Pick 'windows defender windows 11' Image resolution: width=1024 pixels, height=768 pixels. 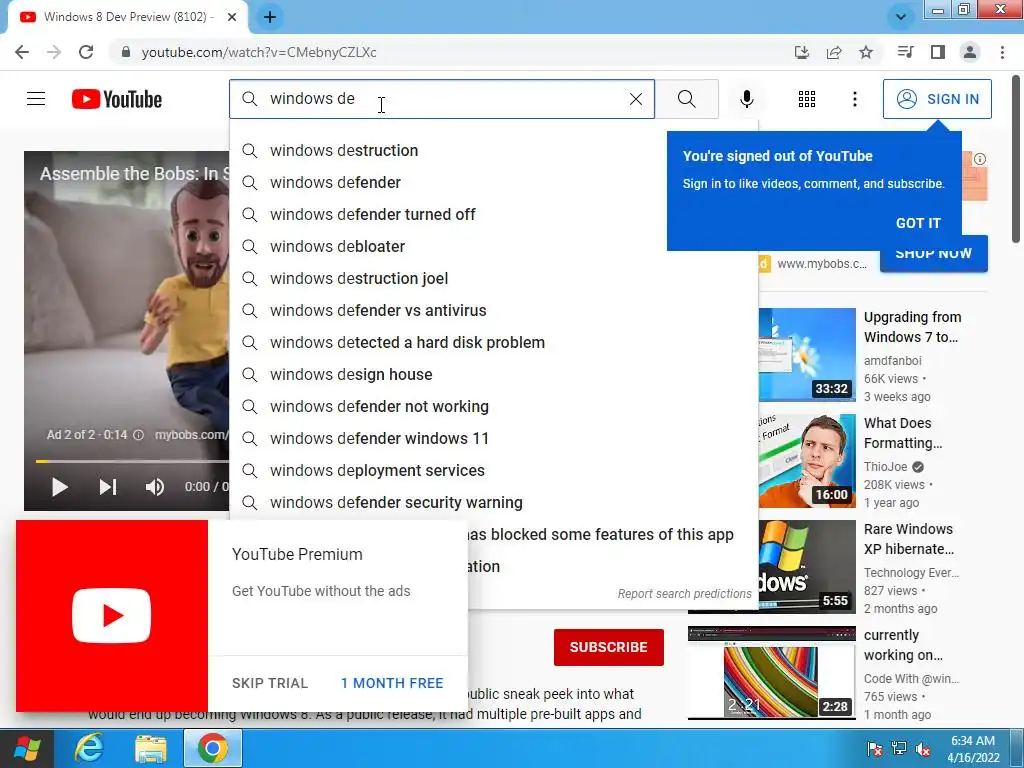(x=494, y=438)
